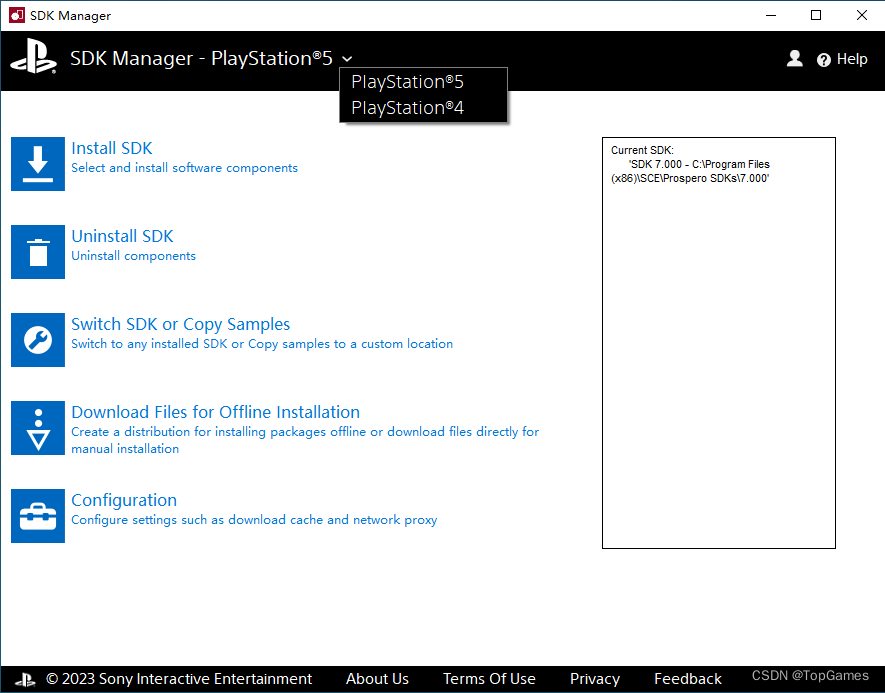The height and width of the screenshot is (693, 885).
Task: Click the Uninstall SDK trash icon
Action: click(x=38, y=252)
